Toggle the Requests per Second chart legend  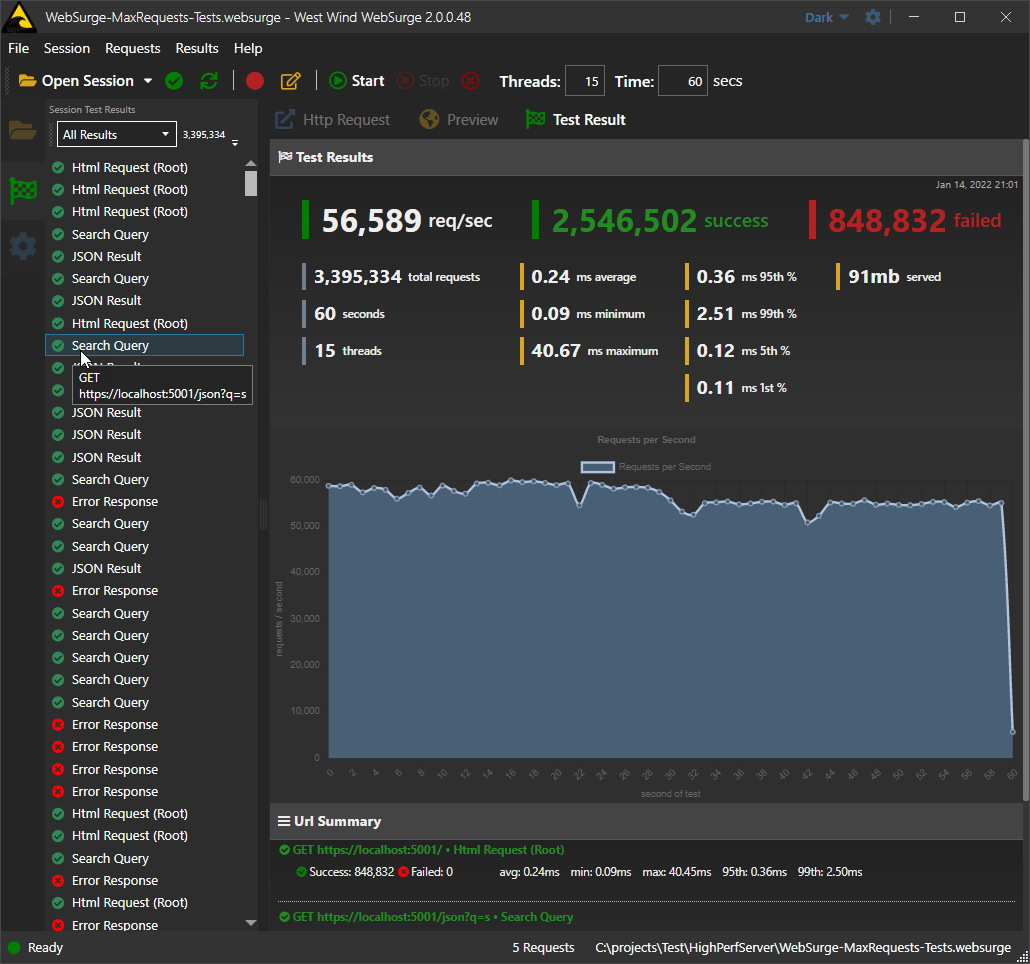coord(646,467)
